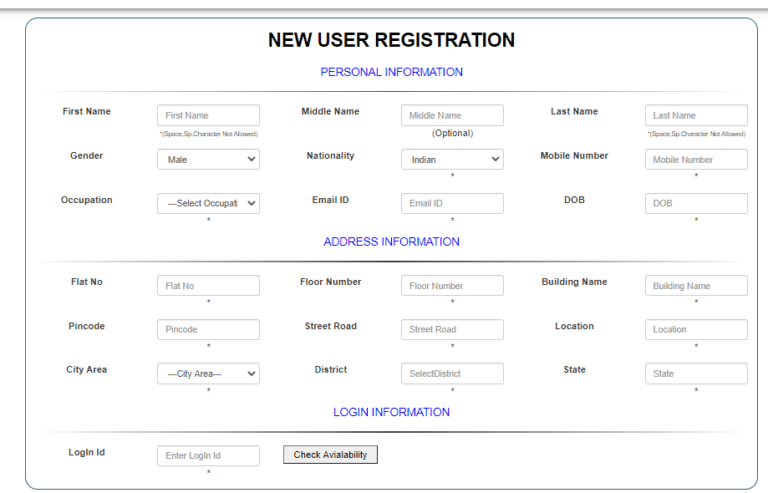Select the Mobile Number field
This screenshot has height=493, width=768.
[x=696, y=160]
